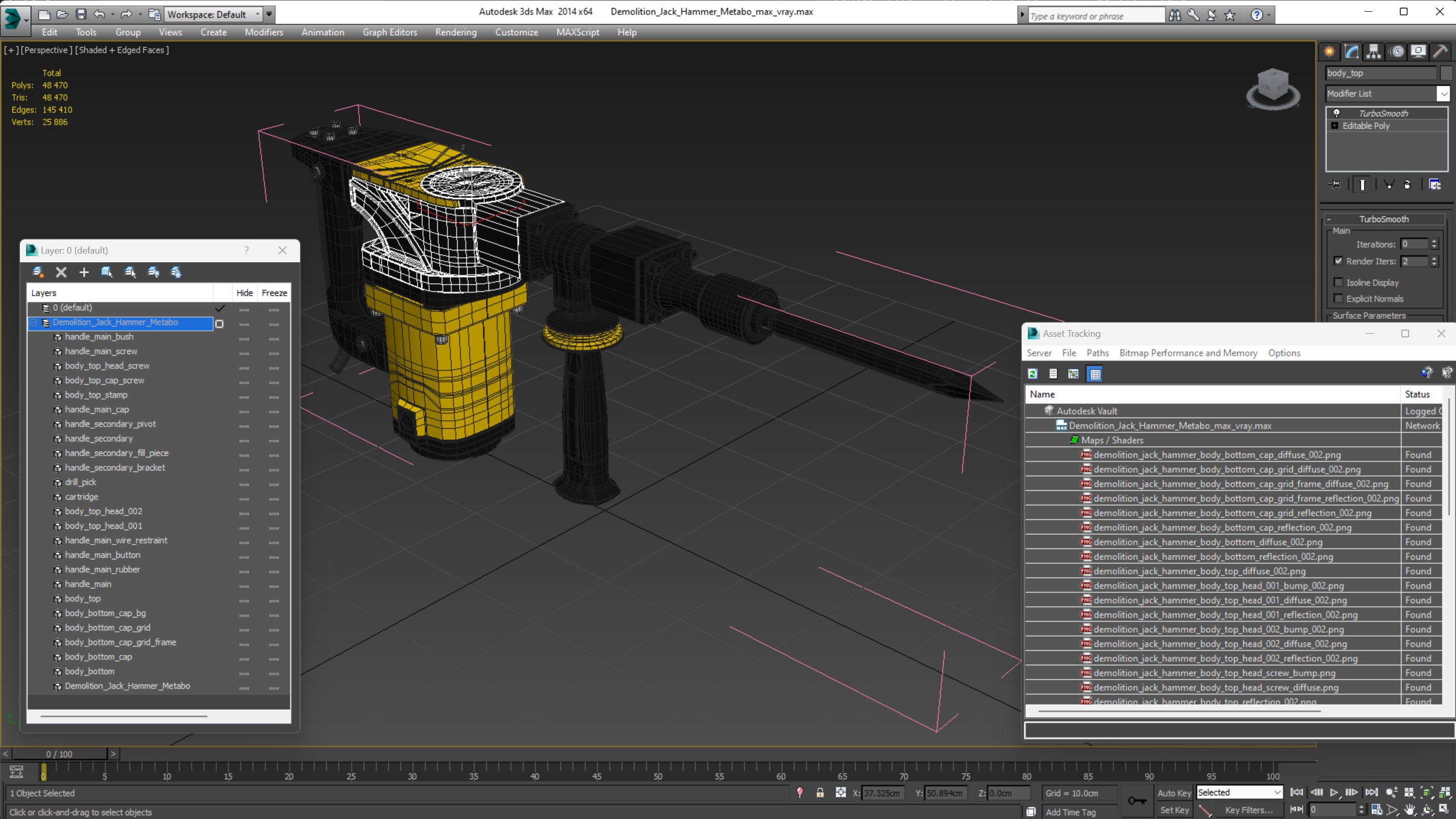
Task: Click the time slider at 0 / 100
Action: tap(59, 754)
